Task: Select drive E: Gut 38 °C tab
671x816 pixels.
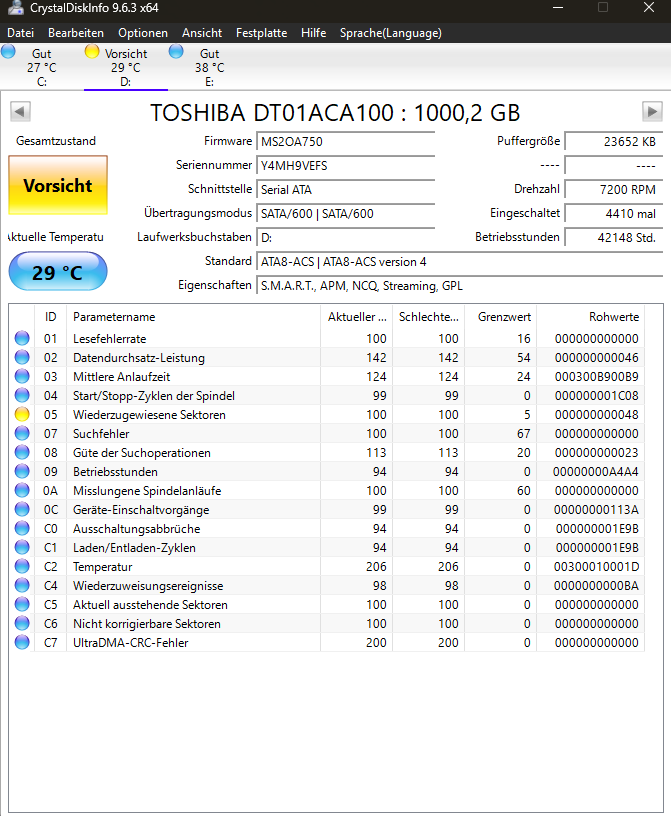Action: (x=209, y=67)
